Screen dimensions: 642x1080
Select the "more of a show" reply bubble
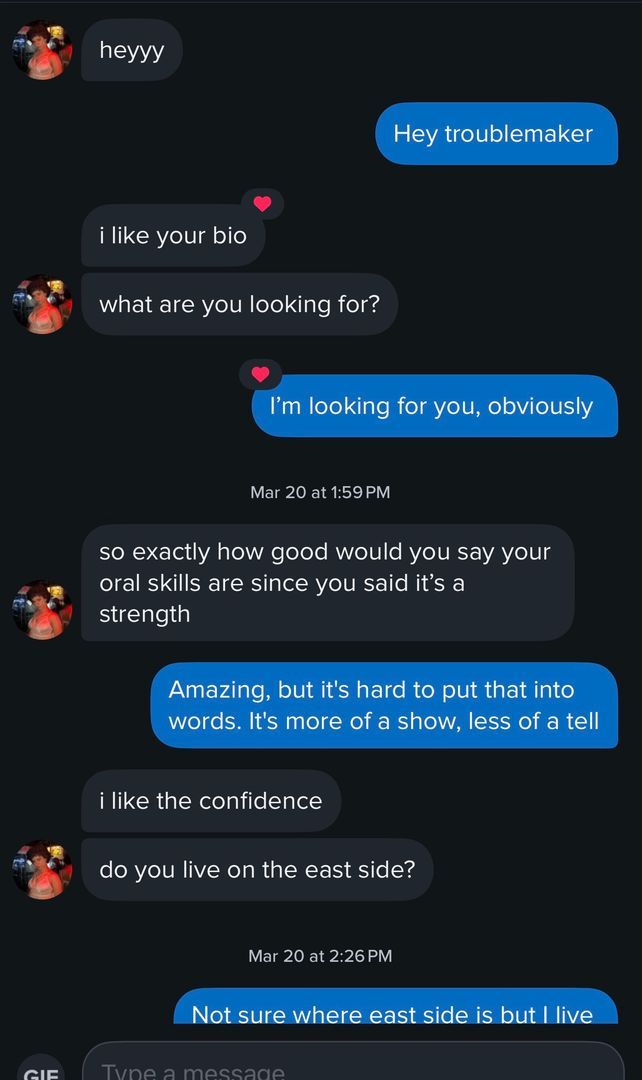(384, 705)
